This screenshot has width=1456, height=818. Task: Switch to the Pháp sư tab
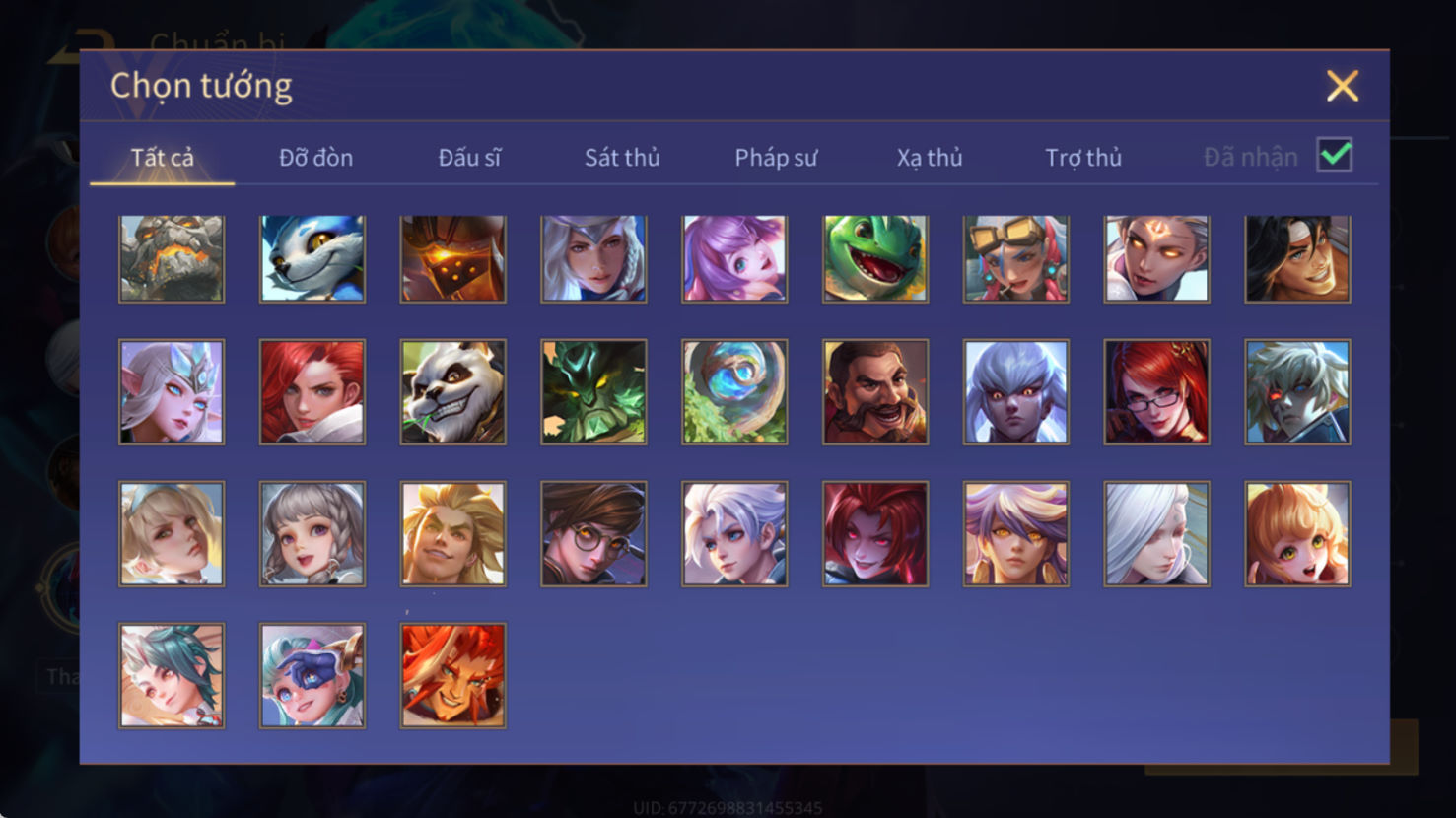pyautogui.click(x=776, y=158)
